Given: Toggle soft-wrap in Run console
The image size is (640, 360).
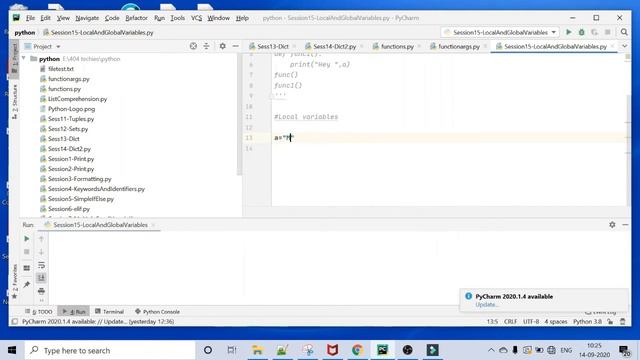Looking at the screenshot, I should tap(41, 265).
